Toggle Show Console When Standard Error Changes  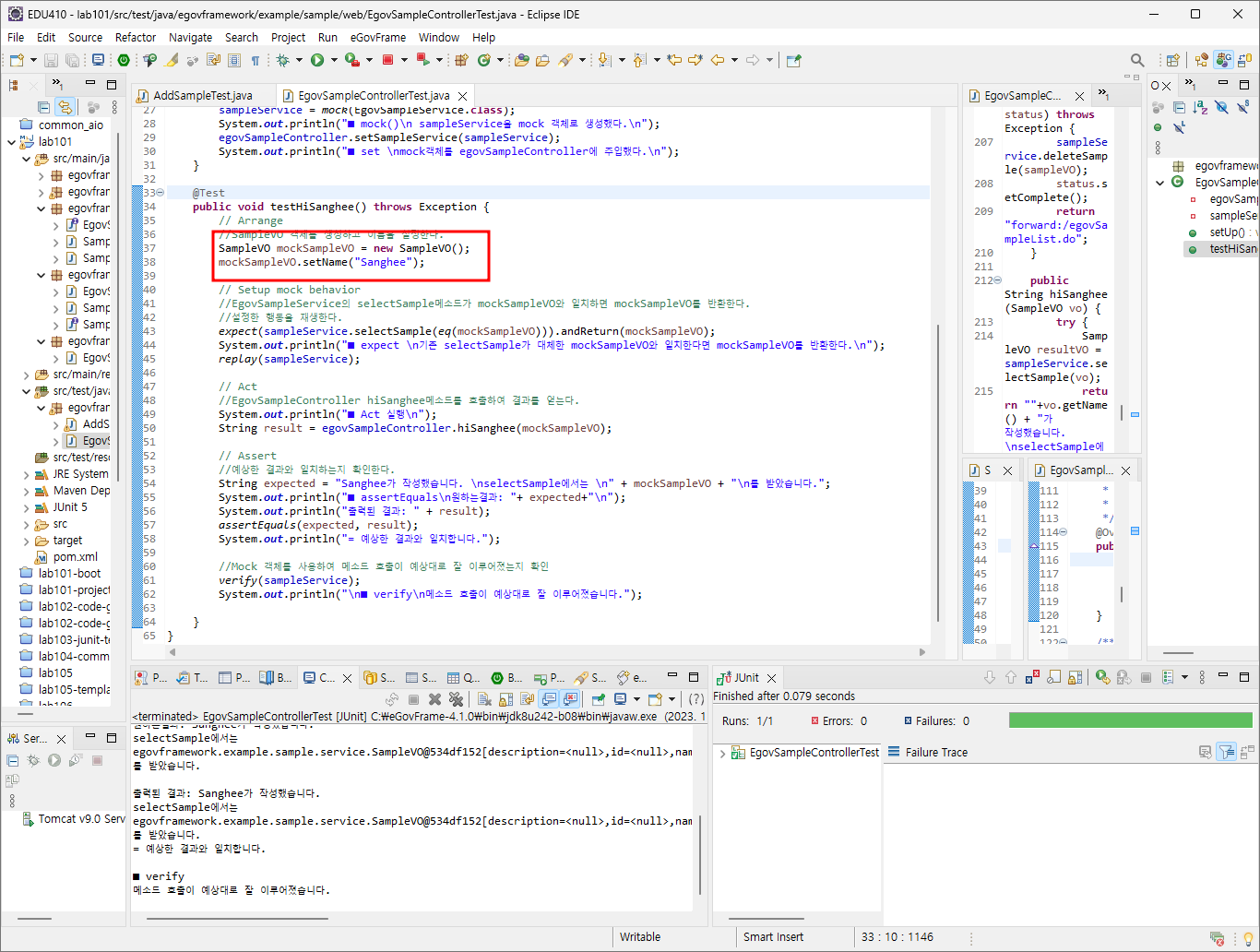click(570, 699)
